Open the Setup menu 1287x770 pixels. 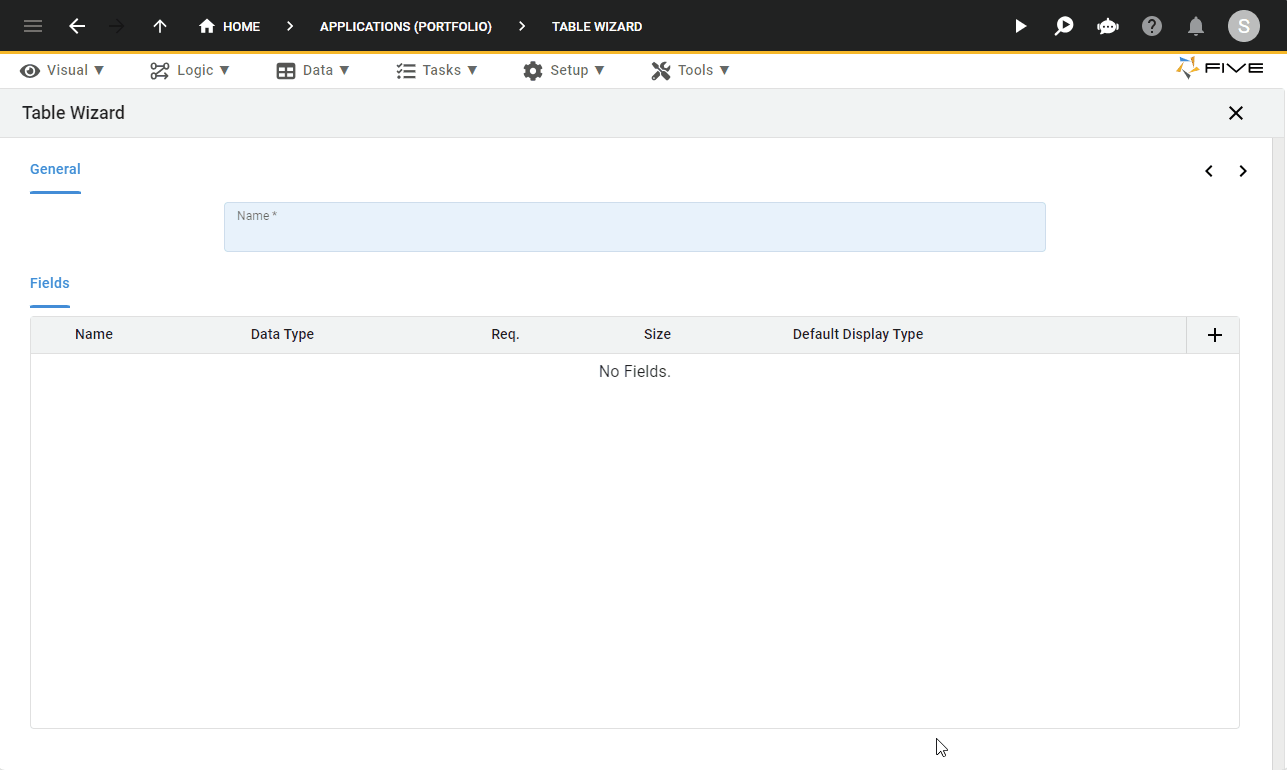(x=564, y=70)
